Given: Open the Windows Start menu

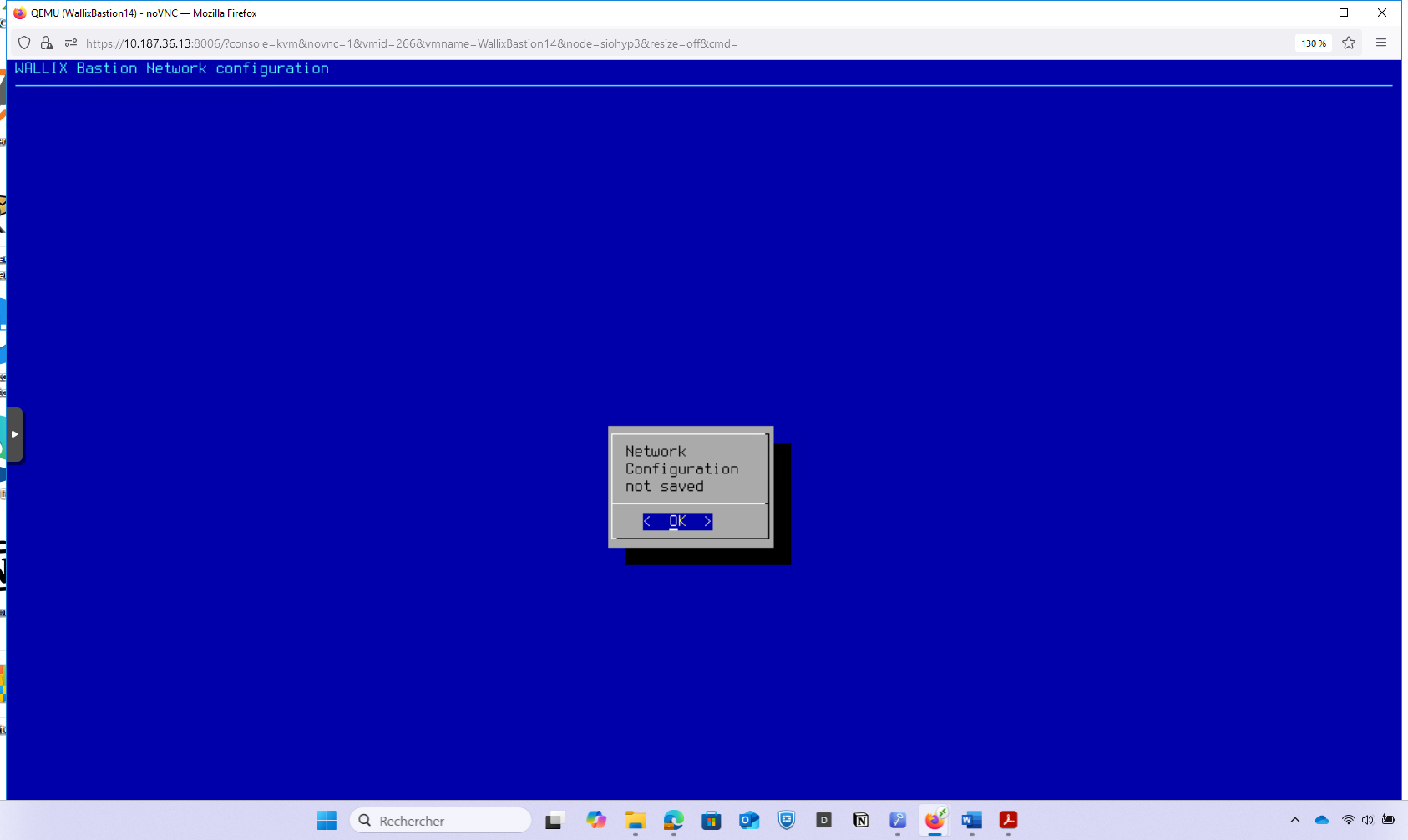Looking at the screenshot, I should (x=327, y=821).
